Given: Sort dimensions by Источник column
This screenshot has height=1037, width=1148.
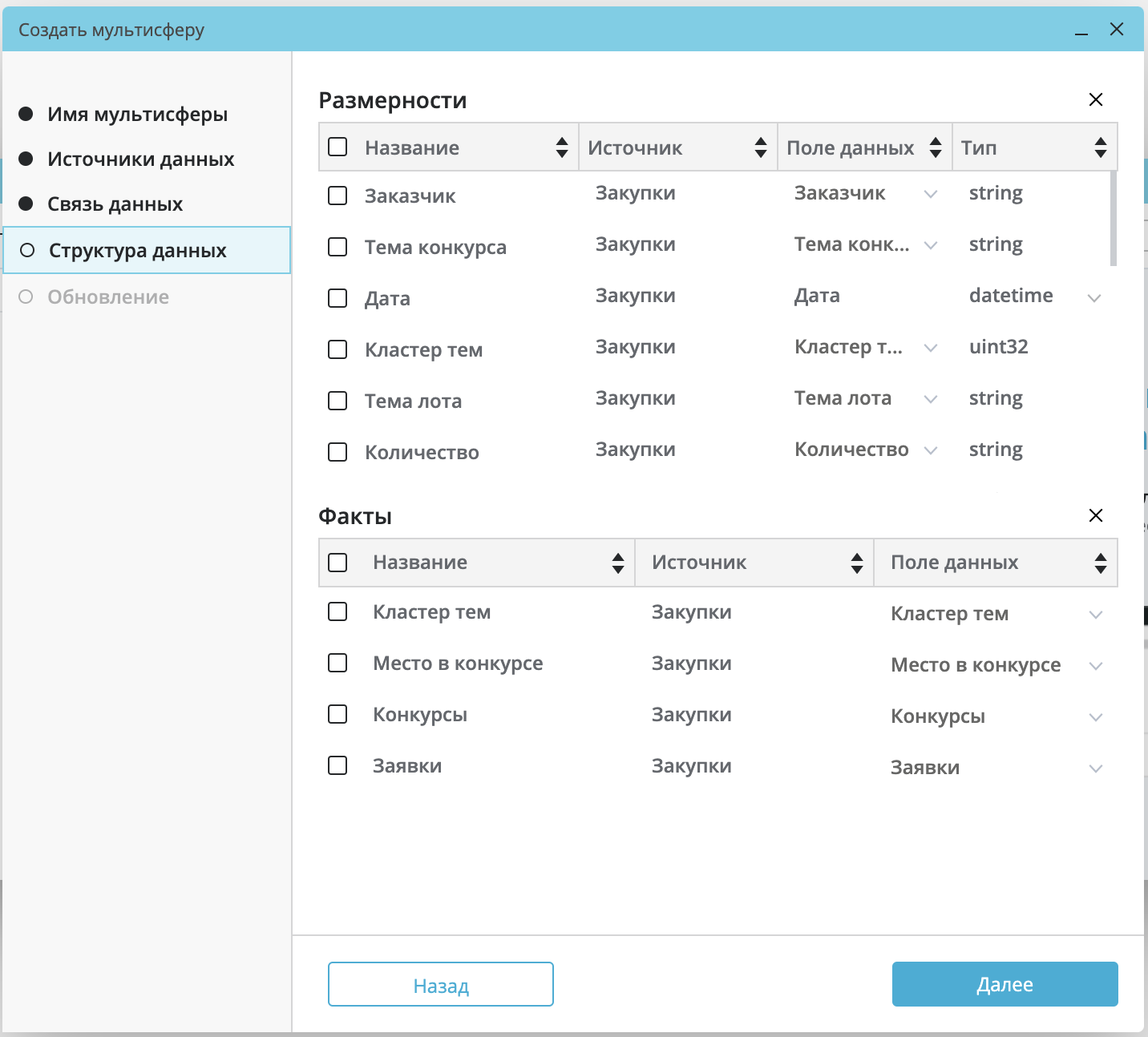Looking at the screenshot, I should [x=760, y=147].
